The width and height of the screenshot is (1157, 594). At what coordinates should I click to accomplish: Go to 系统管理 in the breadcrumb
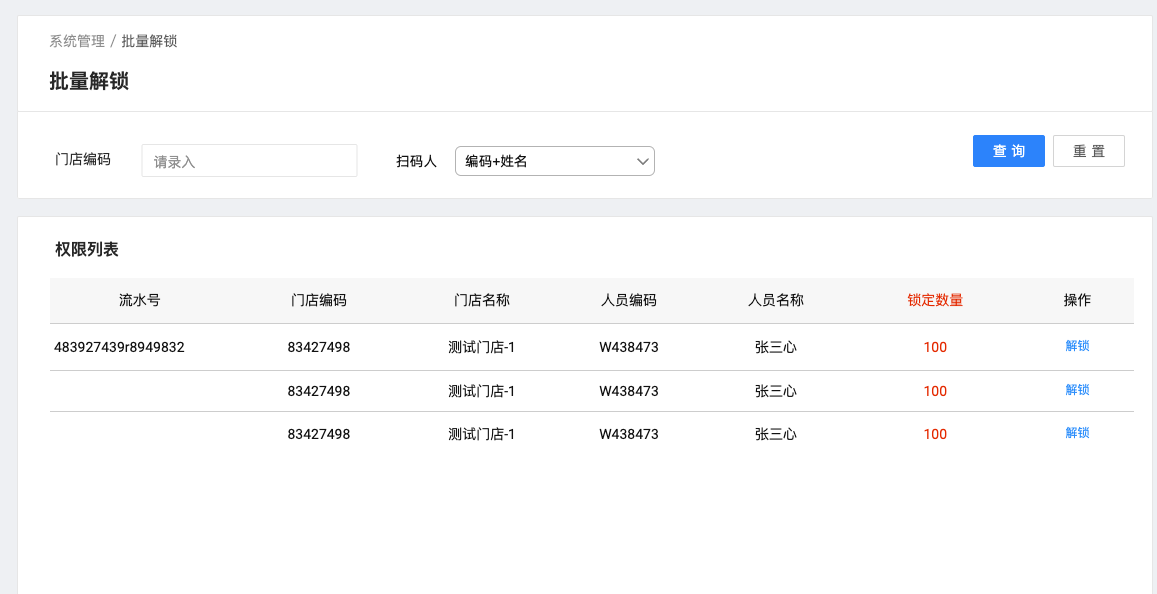77,41
